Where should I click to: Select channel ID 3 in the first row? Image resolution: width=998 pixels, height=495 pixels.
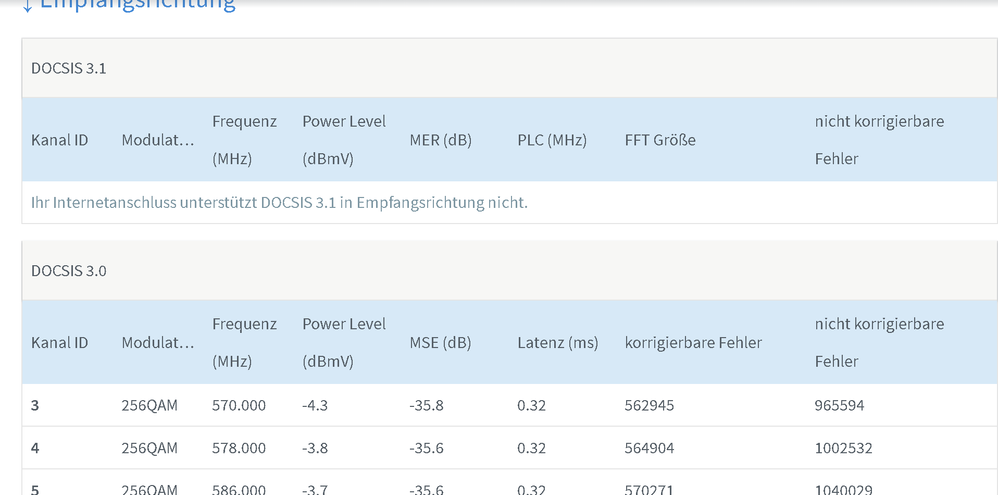[x=35, y=405]
